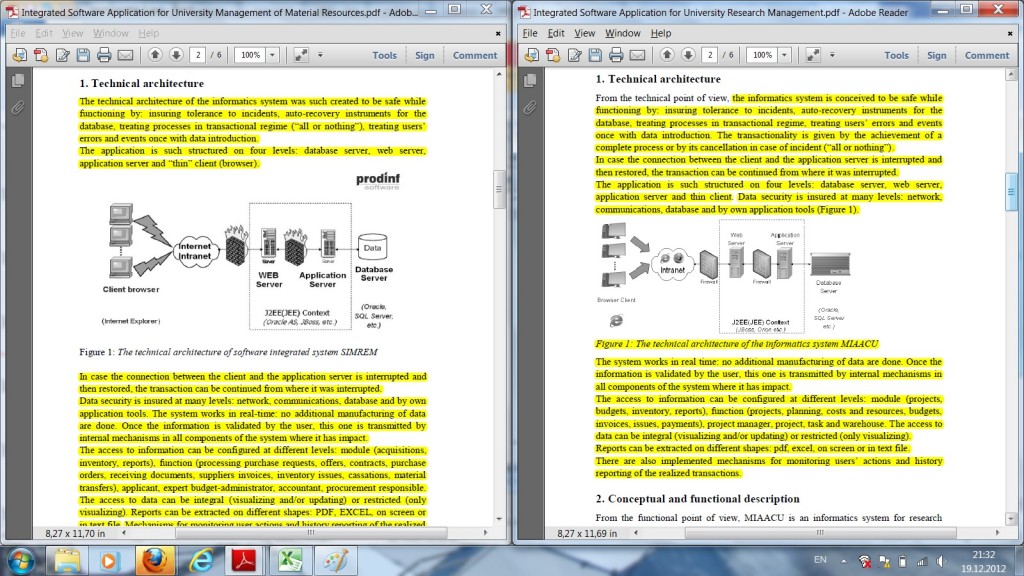1024x576 pixels.
Task: Expand zoom level dropdown in Material Resources window
Action: (272, 56)
